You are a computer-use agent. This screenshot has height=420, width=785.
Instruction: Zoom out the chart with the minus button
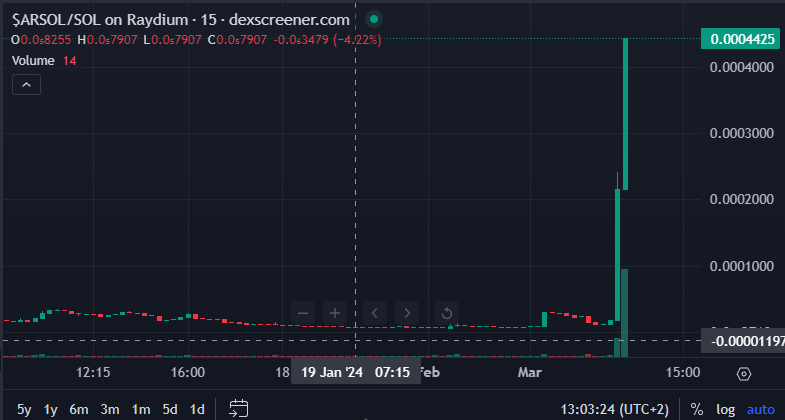(x=303, y=313)
